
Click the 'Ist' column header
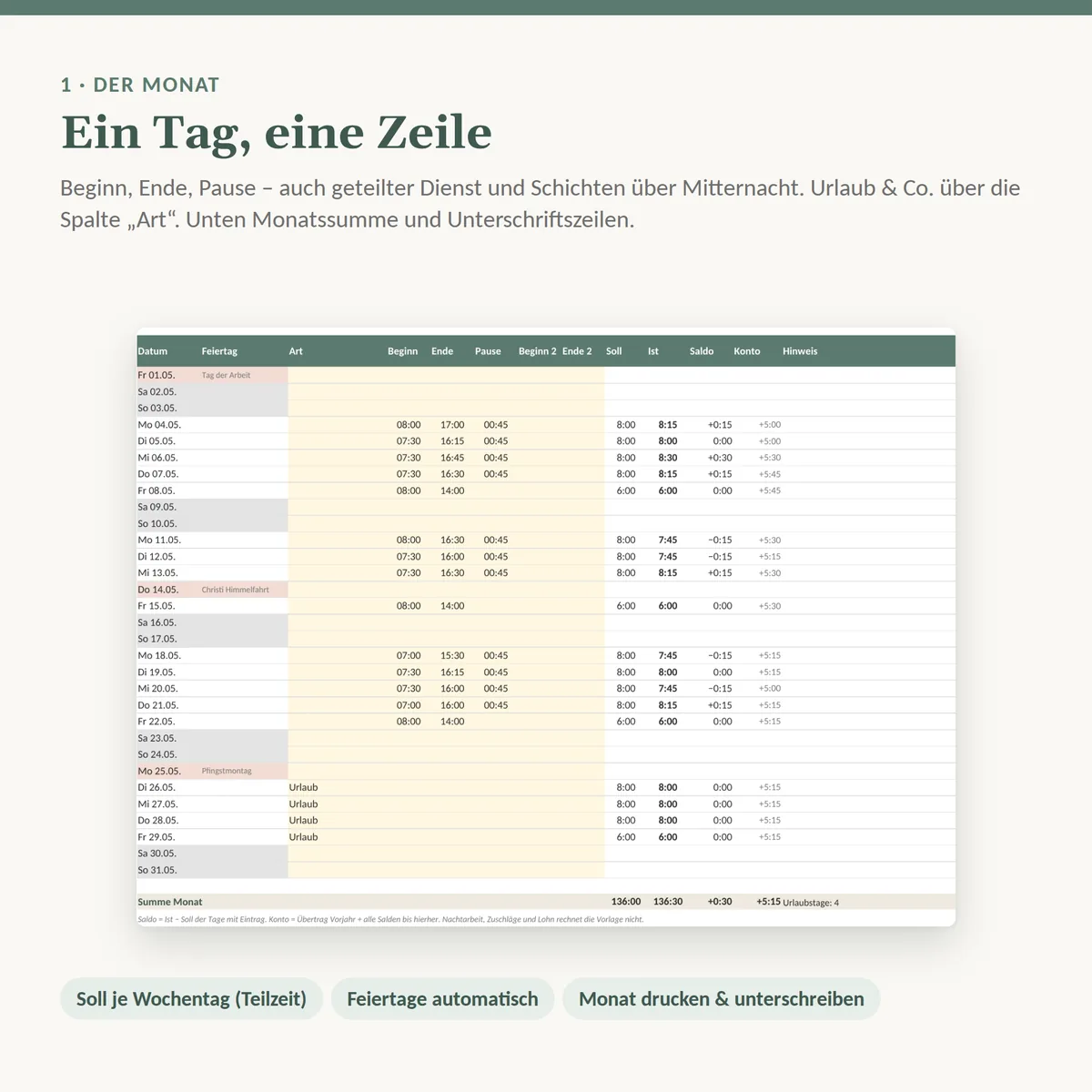[653, 351]
